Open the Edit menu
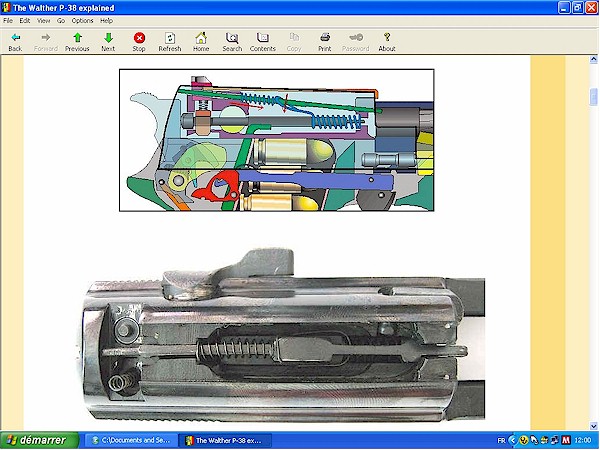 (x=25, y=21)
